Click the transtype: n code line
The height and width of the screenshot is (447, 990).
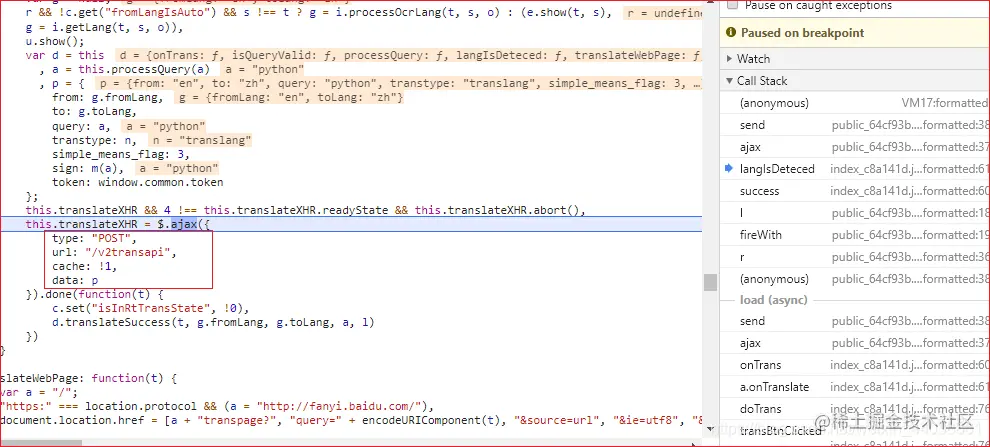pos(94,140)
